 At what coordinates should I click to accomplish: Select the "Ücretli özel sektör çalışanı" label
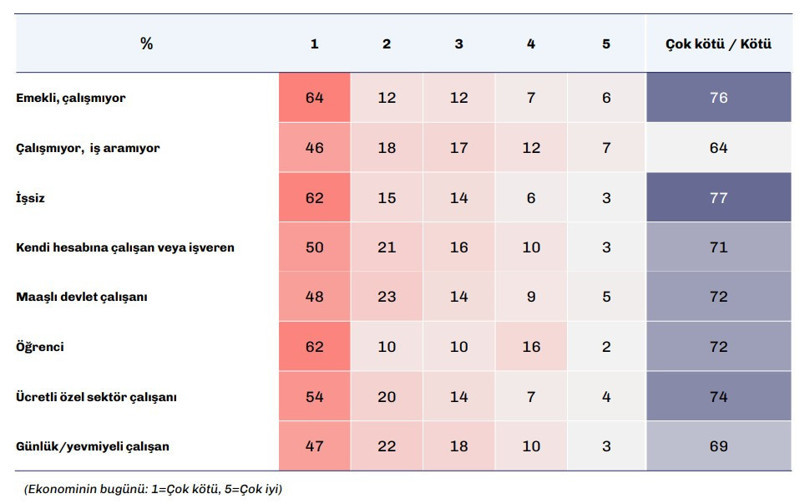point(97,397)
